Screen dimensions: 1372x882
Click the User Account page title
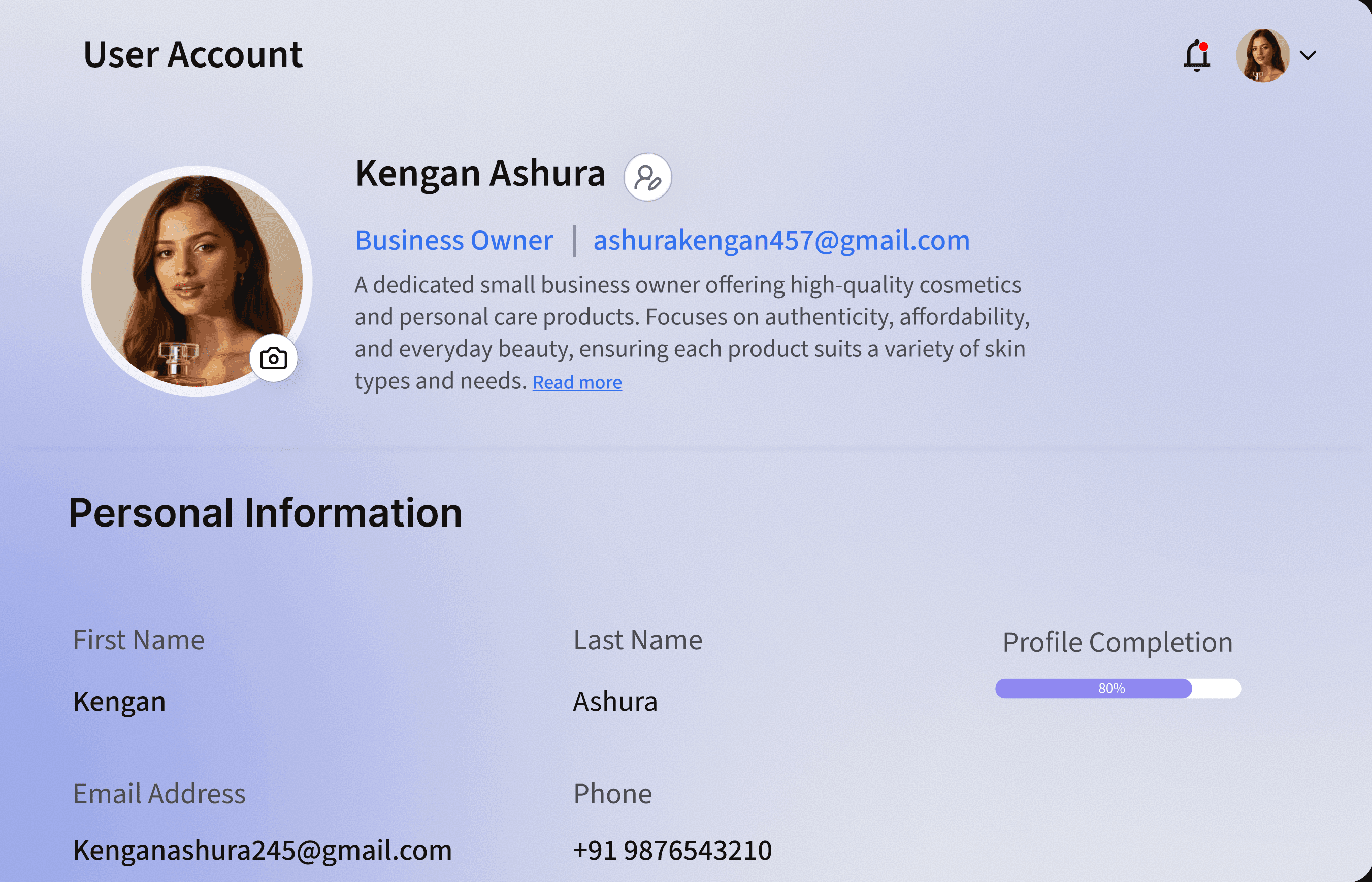[x=192, y=55]
